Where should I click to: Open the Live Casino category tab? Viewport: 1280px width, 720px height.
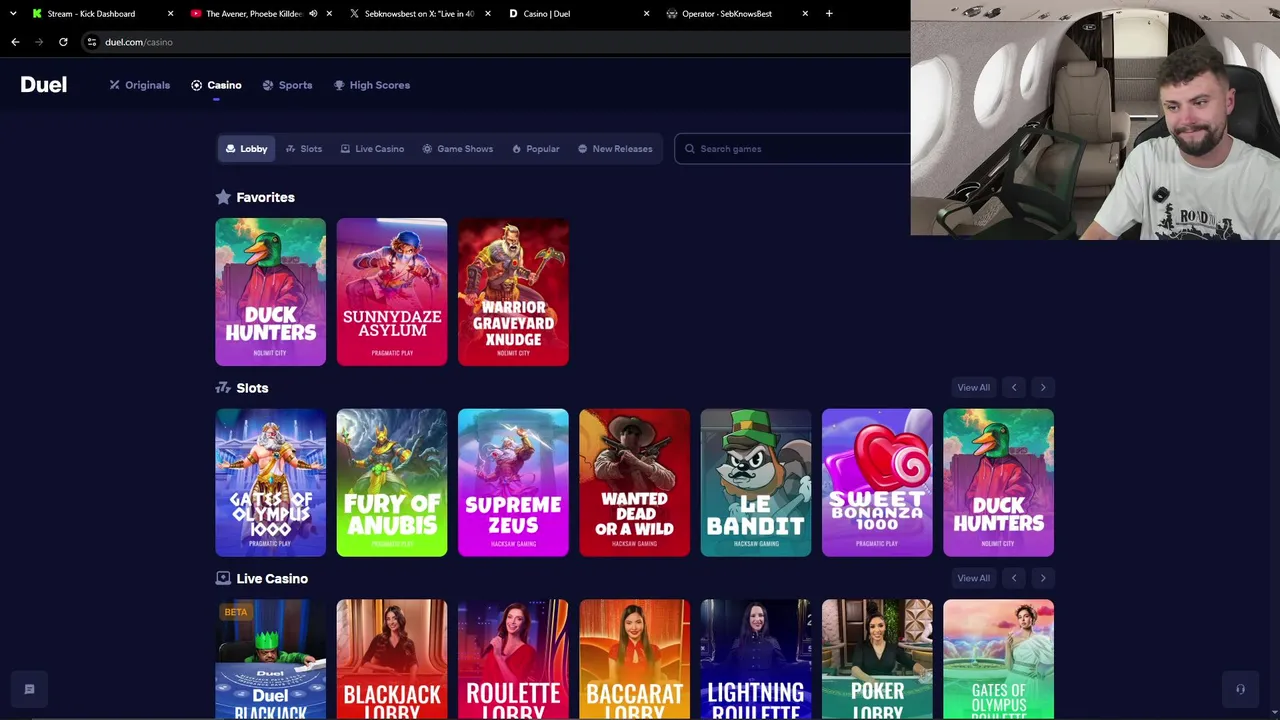click(x=372, y=149)
